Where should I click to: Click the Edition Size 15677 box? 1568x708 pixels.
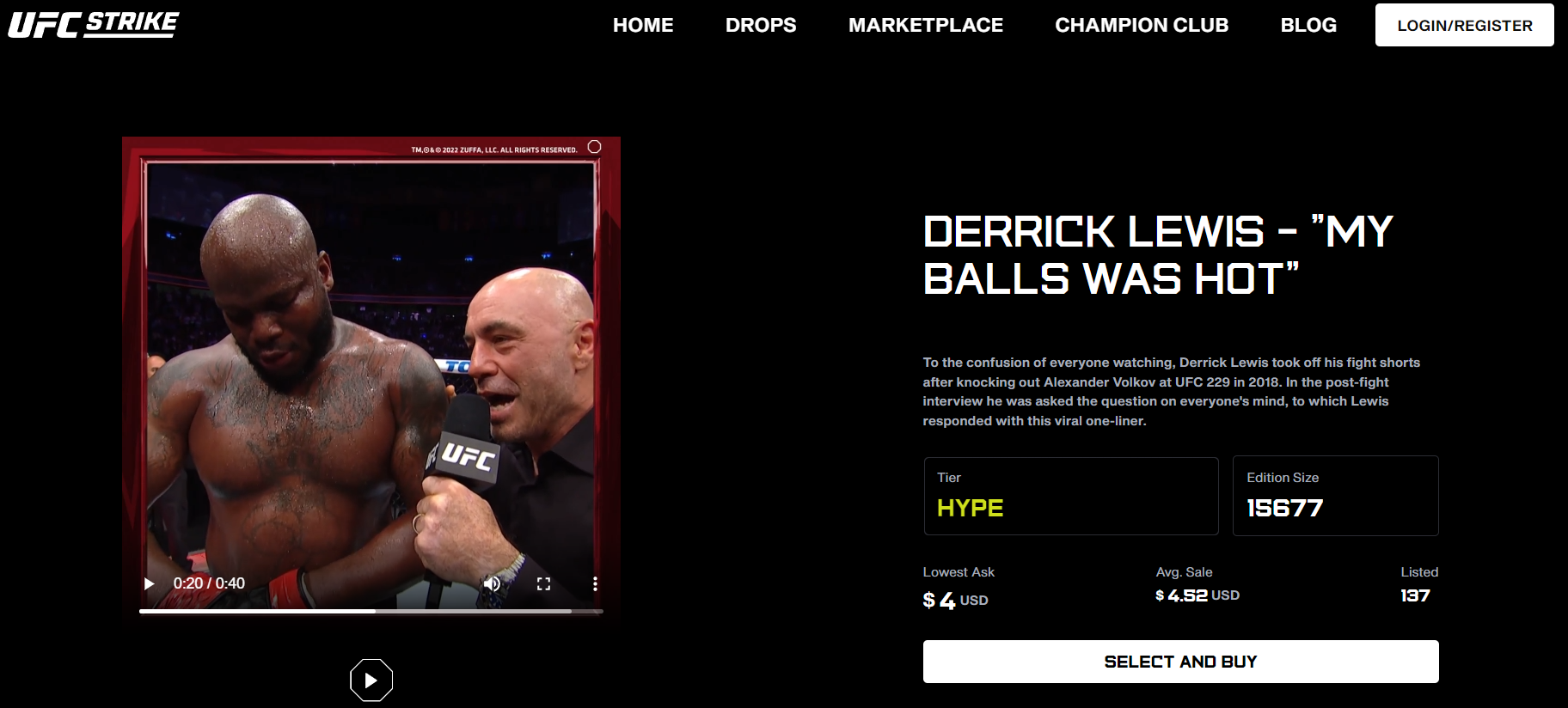pos(1336,496)
